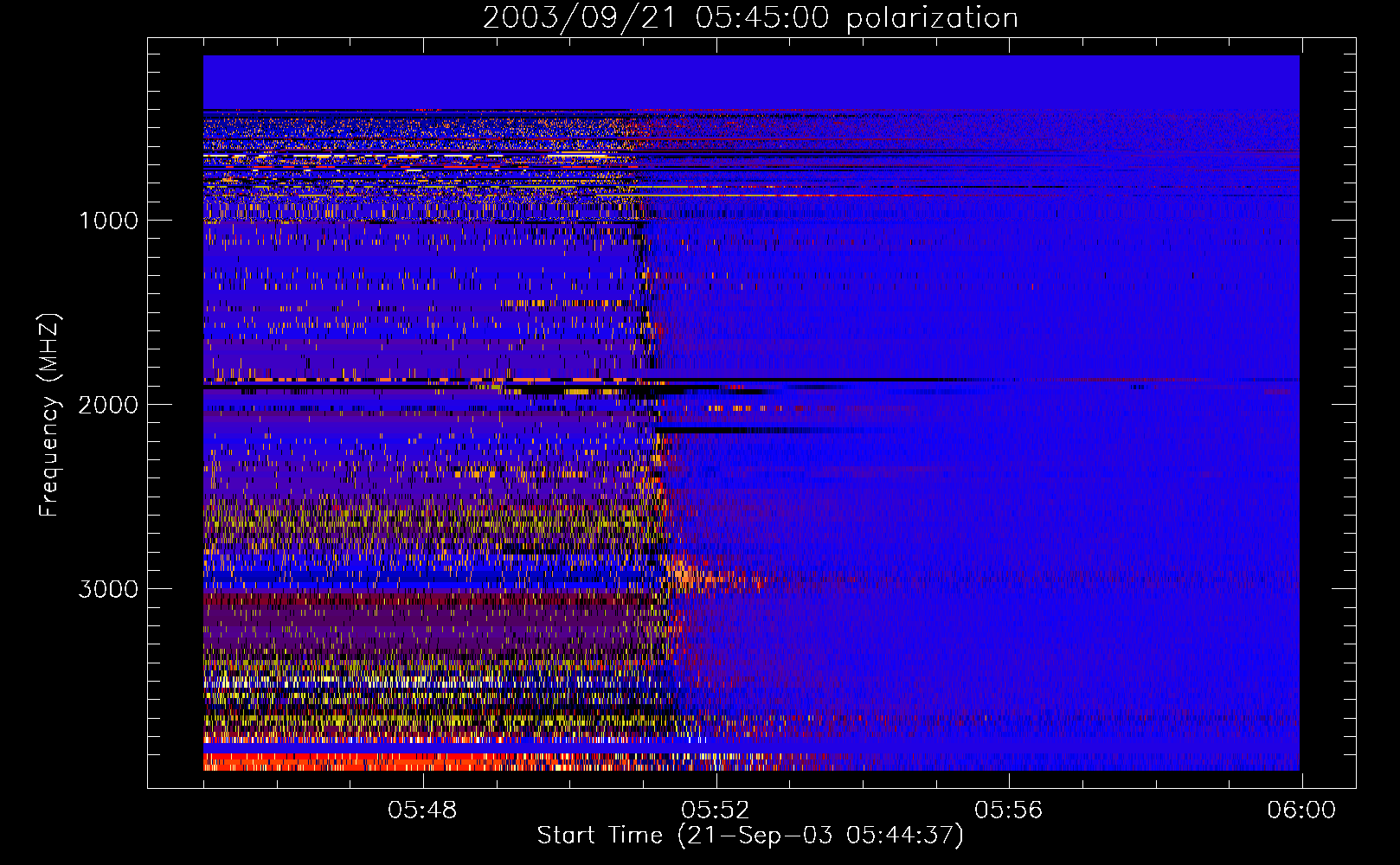Viewport: 1400px width, 865px height.
Task: Click the plot title '2003/09/21 05:45:00 polarization'
Action: [750, 18]
